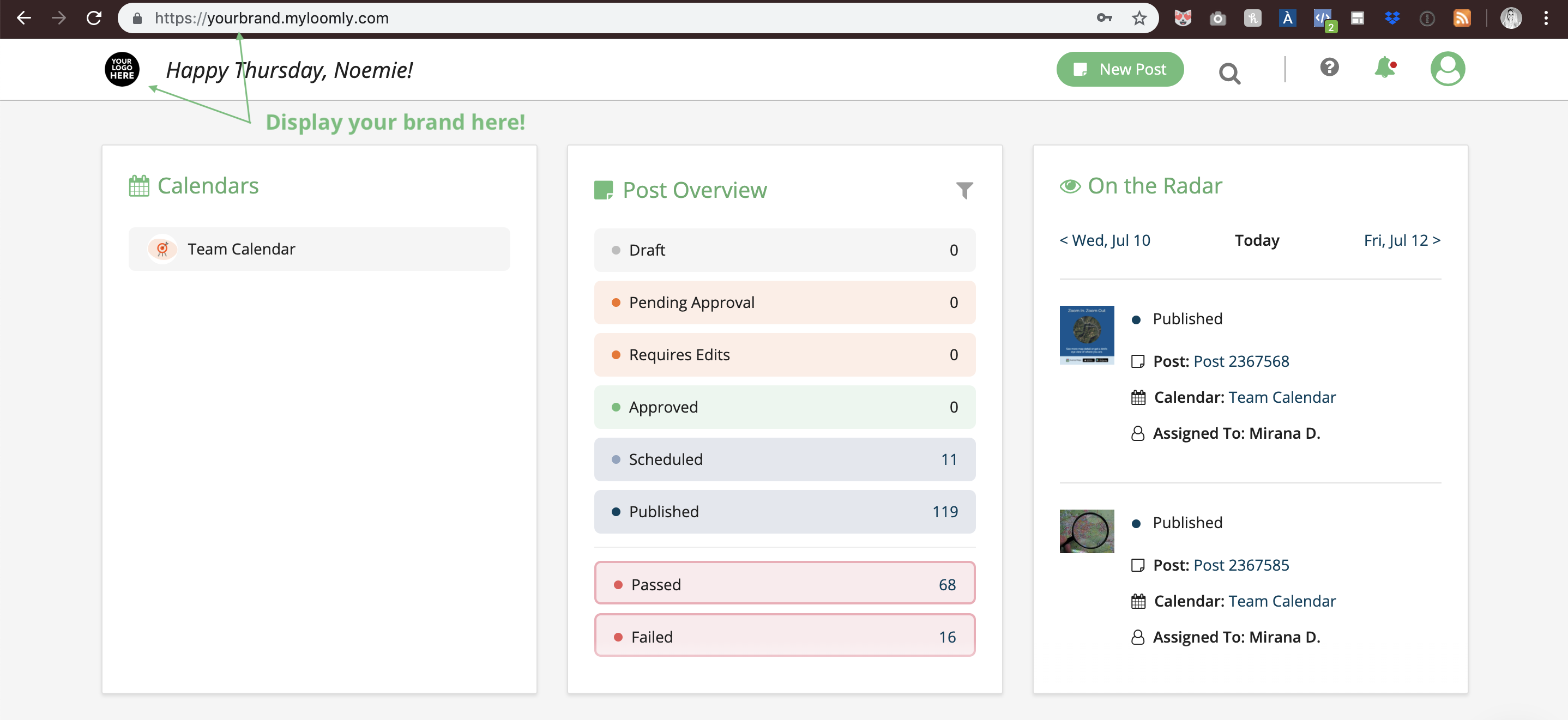View notifications via the bell icon

point(1385,68)
